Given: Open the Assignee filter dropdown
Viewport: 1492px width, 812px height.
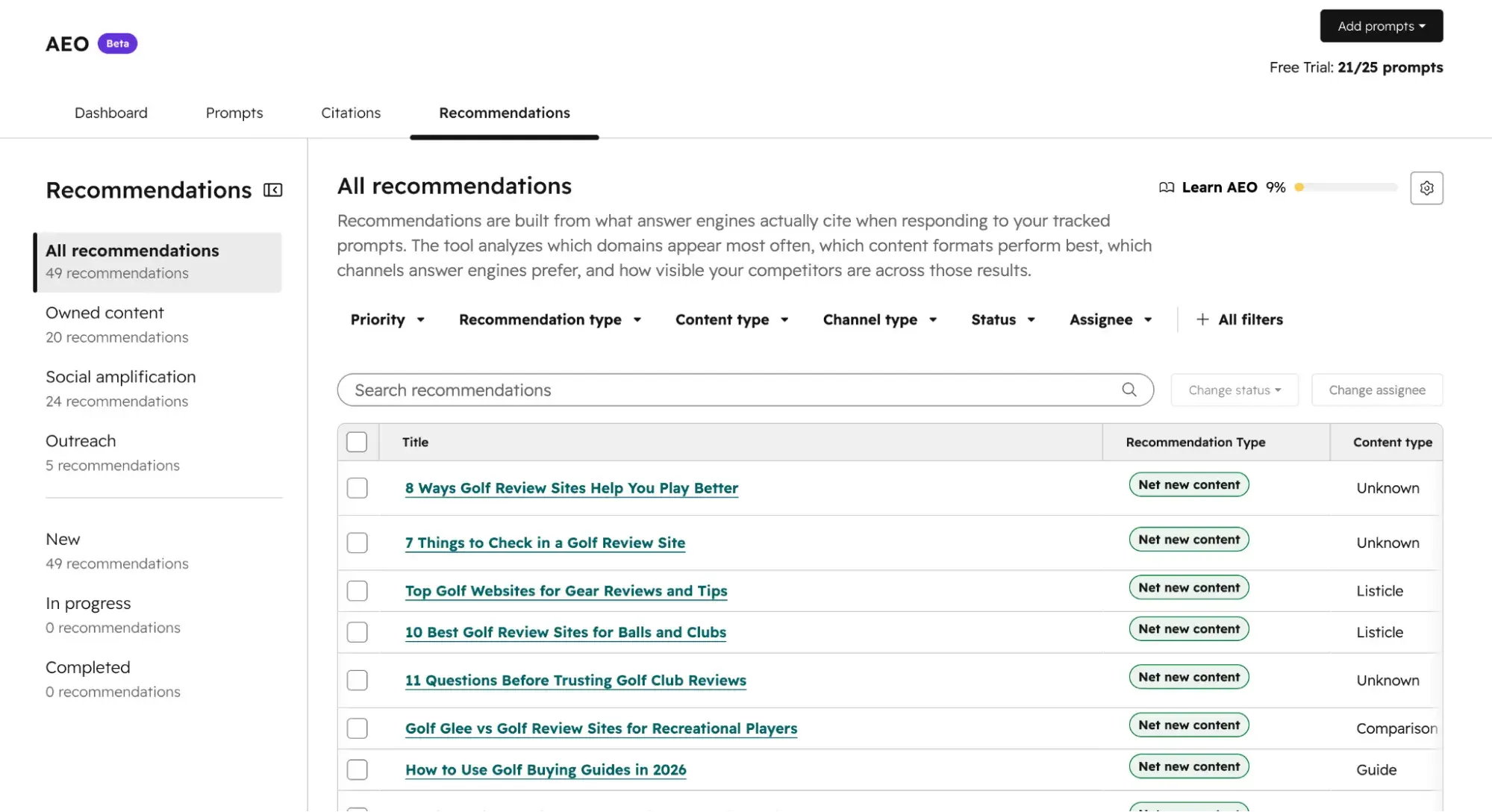Looking at the screenshot, I should 1110,319.
